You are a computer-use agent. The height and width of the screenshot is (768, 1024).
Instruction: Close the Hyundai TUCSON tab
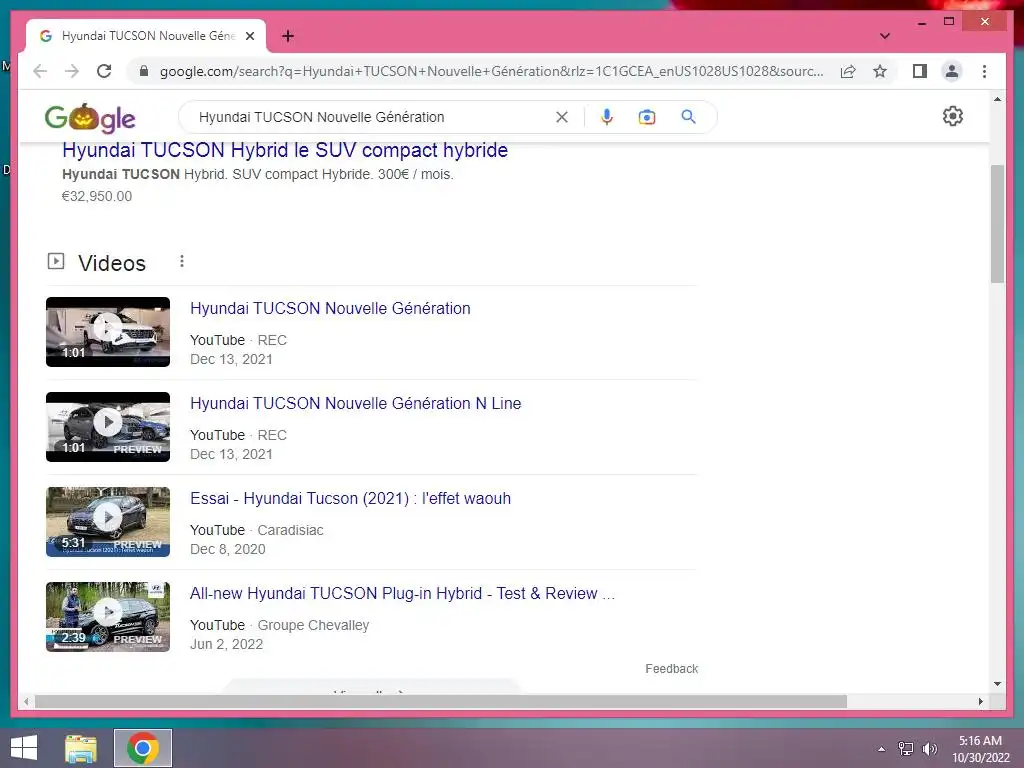(249, 36)
